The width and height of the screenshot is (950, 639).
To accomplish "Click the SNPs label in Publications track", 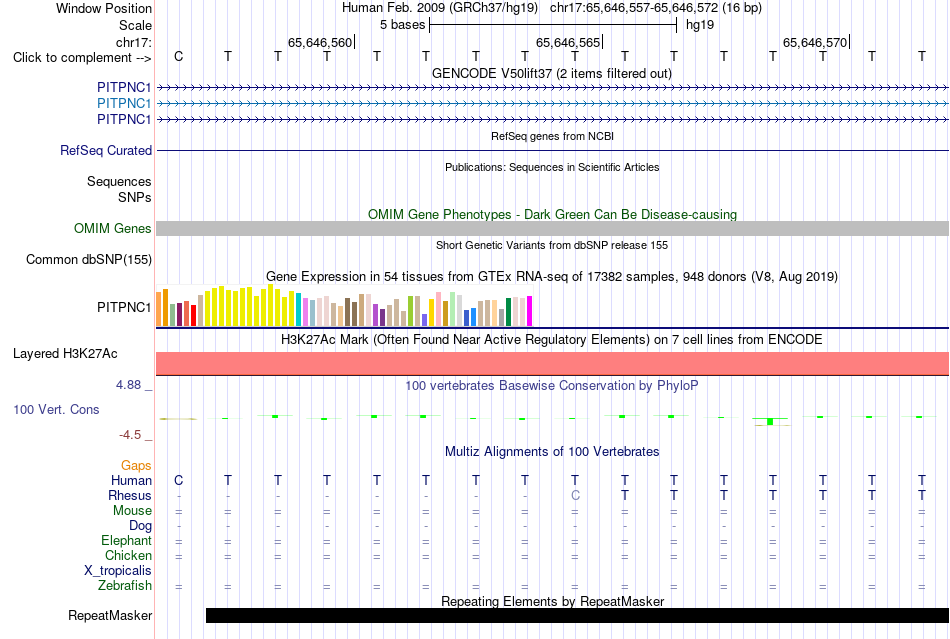I will [135, 197].
